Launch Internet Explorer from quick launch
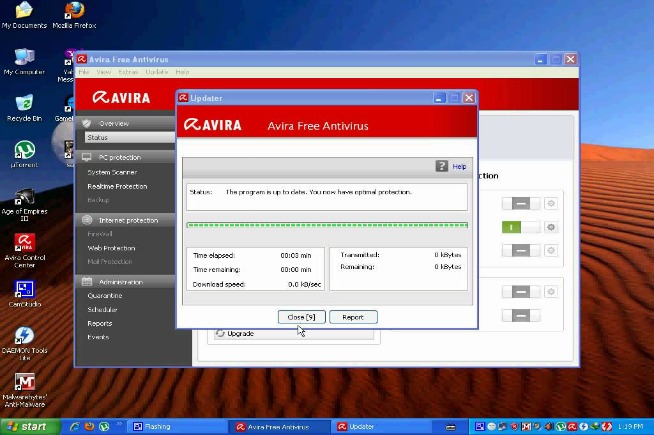This screenshot has width=654, height=435. click(75, 427)
